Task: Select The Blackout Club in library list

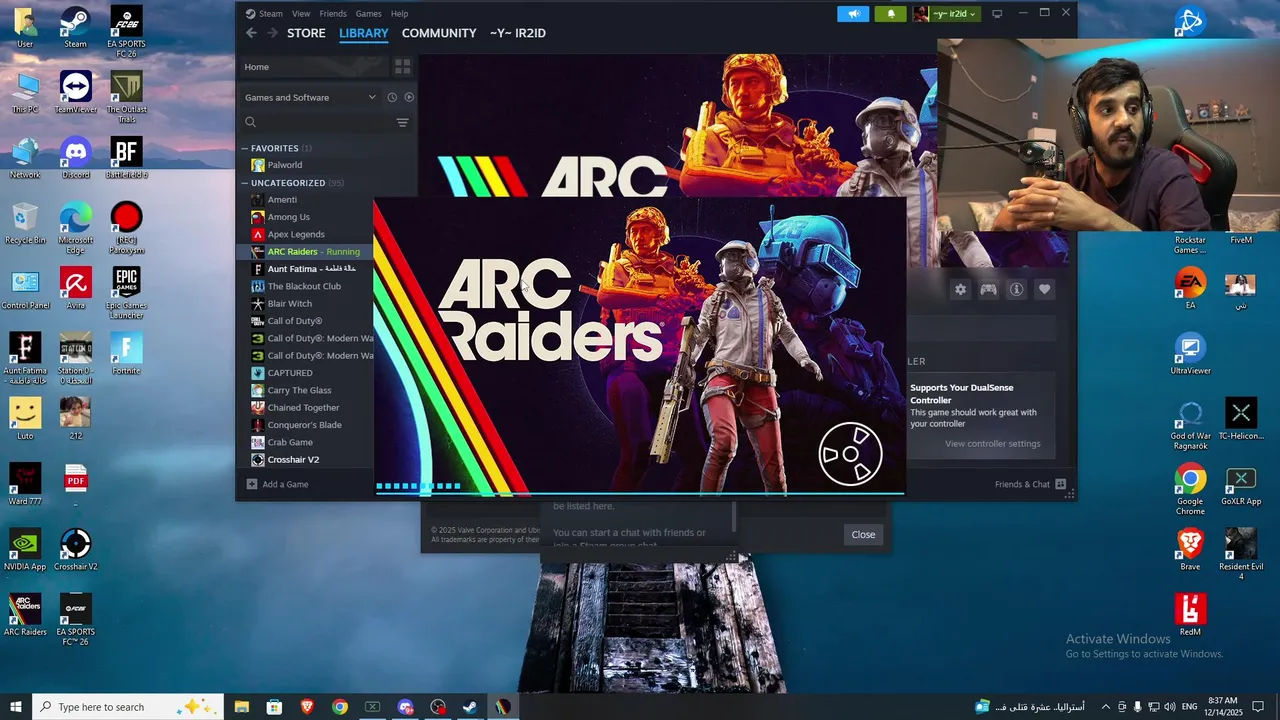Action: pos(304,286)
